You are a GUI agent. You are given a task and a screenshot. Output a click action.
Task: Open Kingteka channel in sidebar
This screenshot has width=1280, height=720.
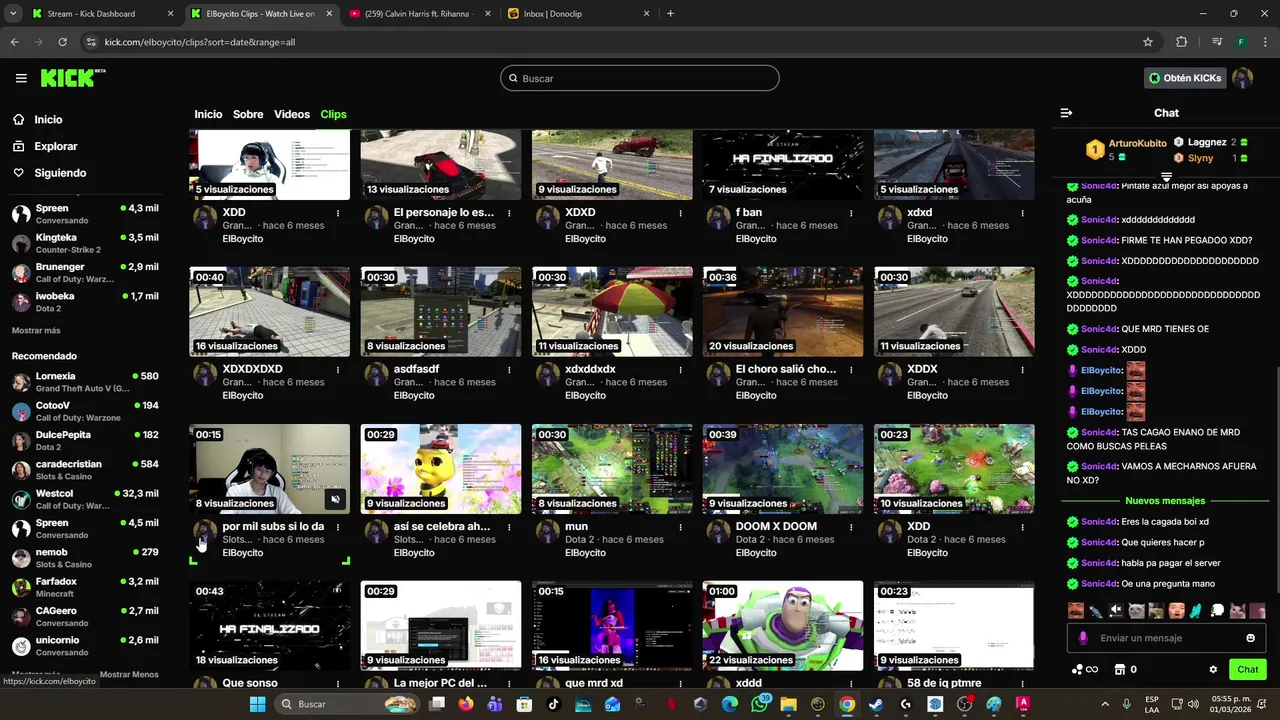85,243
